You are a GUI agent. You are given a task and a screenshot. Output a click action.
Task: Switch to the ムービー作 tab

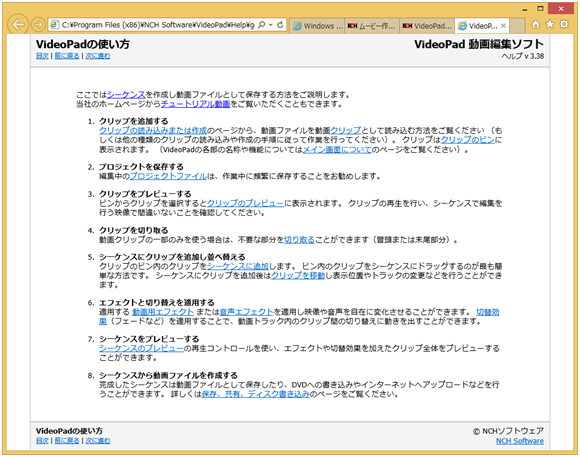pos(372,26)
